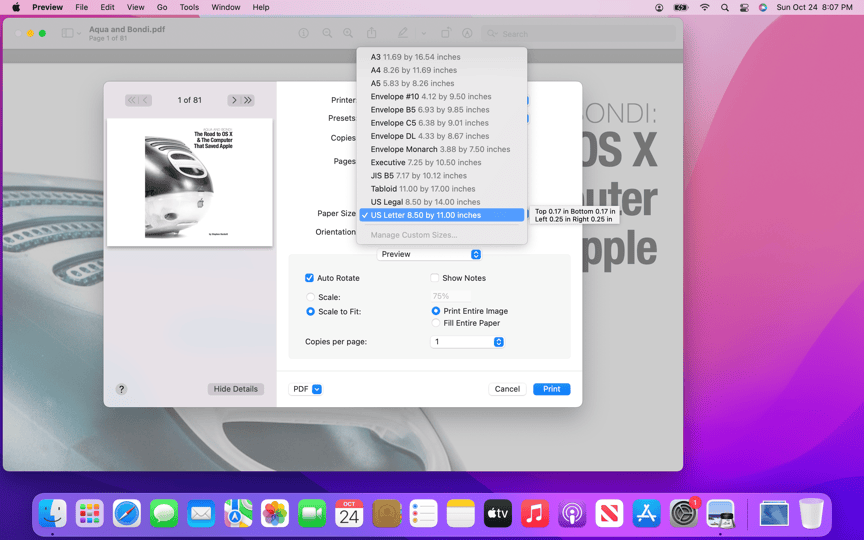Viewport: 864px width, 540px height.
Task: Choose A3 paper size
Action: [442, 57]
